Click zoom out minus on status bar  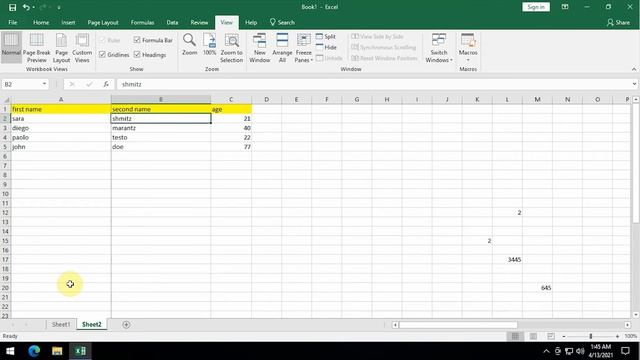click(564, 336)
